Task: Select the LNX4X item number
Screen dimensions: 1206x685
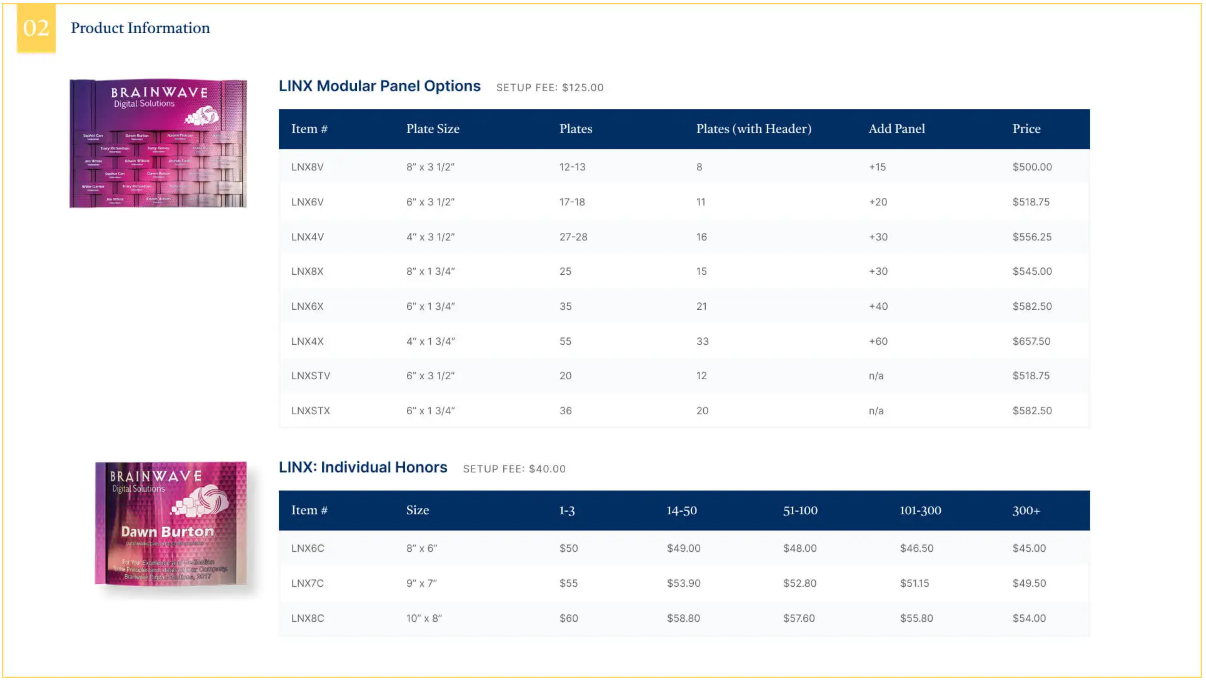Action: coord(307,341)
